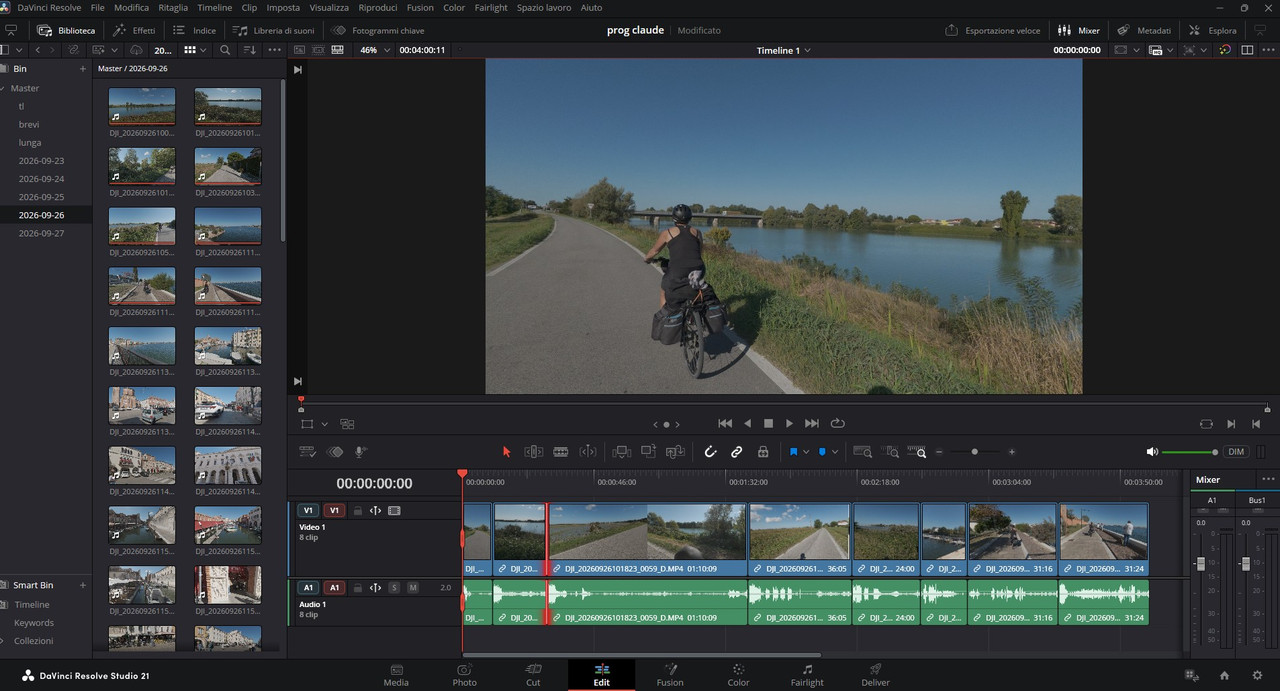
Task: Open Timeline 1 name dropdown
Action: tap(783, 50)
